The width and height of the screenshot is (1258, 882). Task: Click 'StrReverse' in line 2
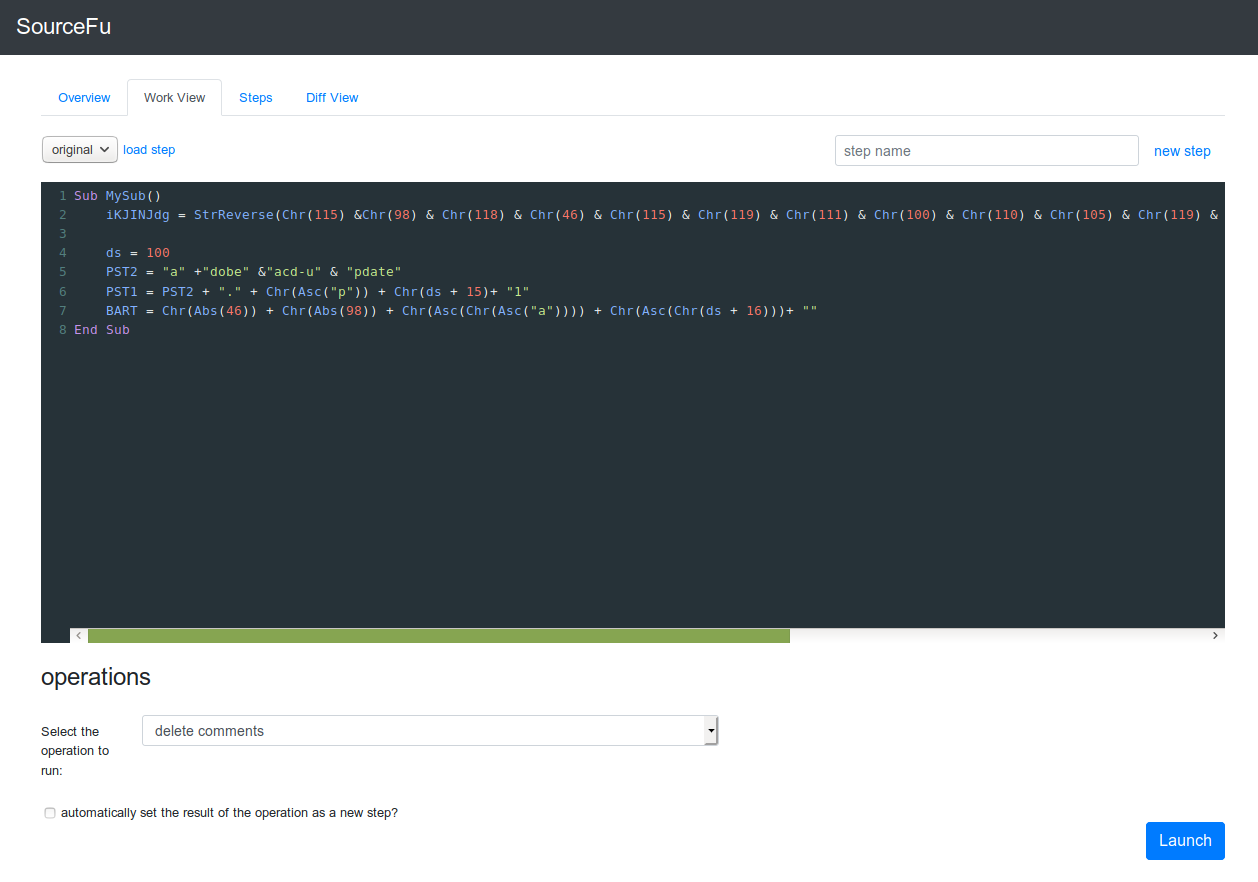pos(234,214)
